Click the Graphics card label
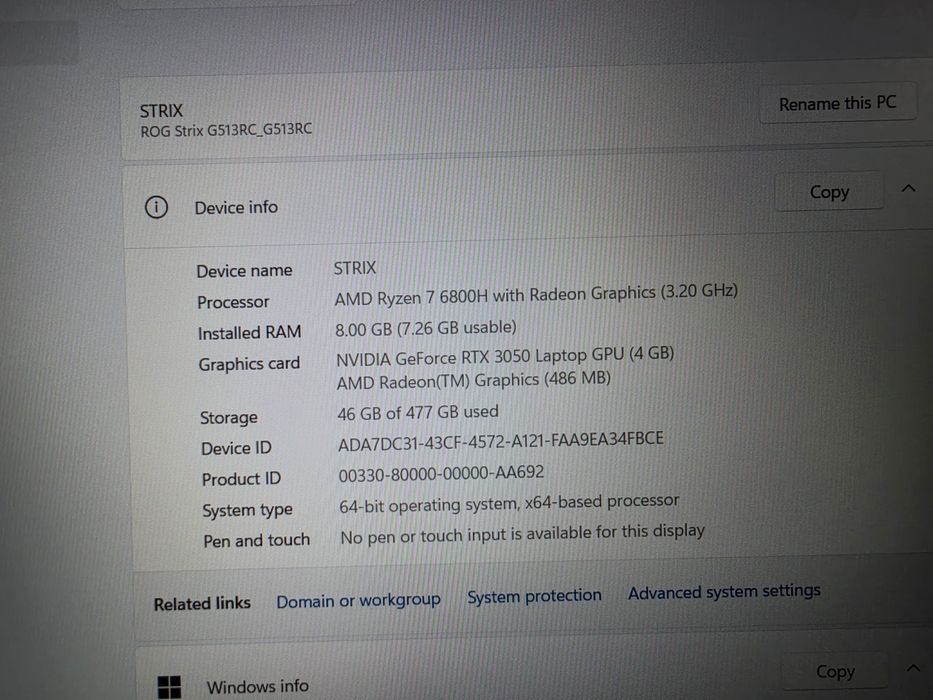Image resolution: width=933 pixels, height=700 pixels. coord(249,364)
